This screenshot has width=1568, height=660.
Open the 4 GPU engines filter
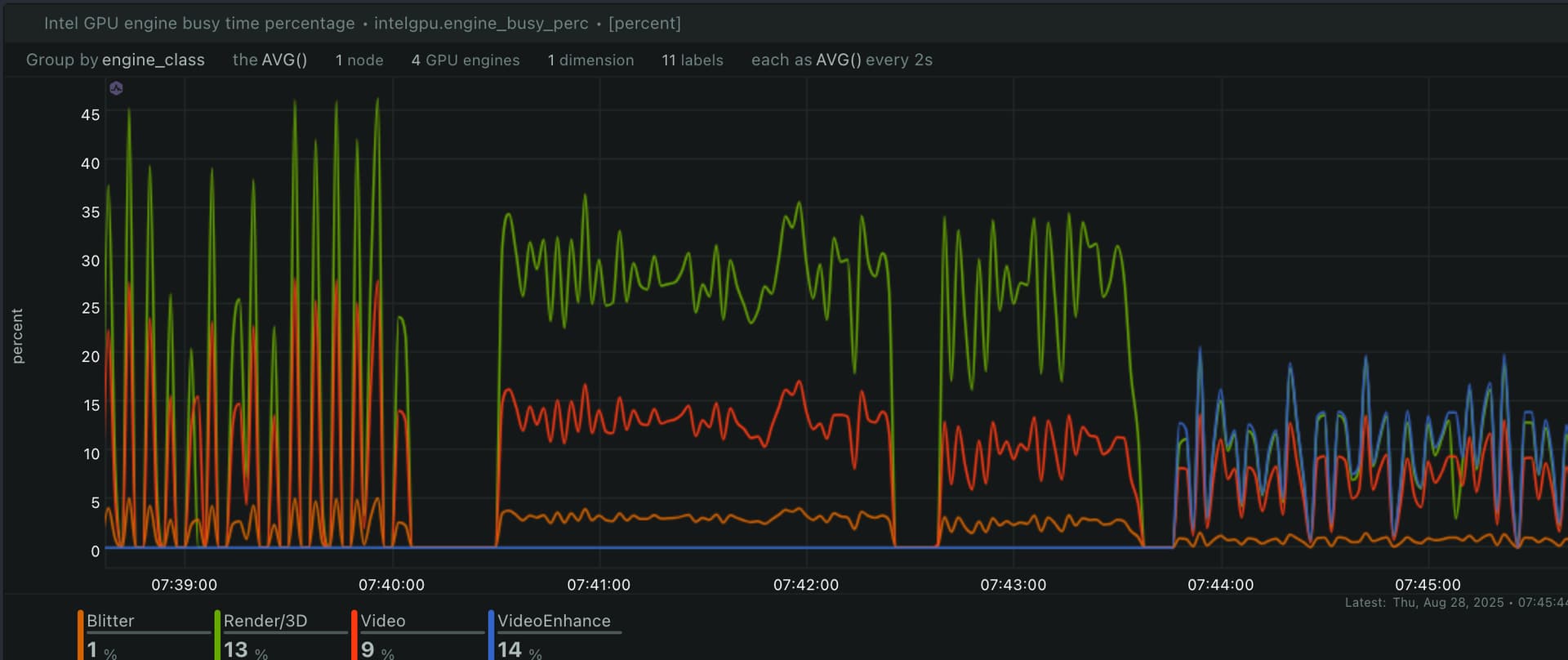(x=465, y=60)
